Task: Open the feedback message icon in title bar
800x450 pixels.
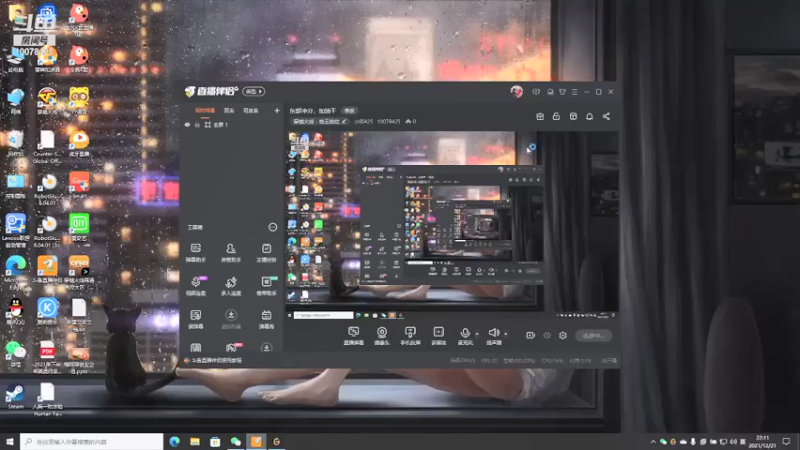Action: tap(536, 92)
